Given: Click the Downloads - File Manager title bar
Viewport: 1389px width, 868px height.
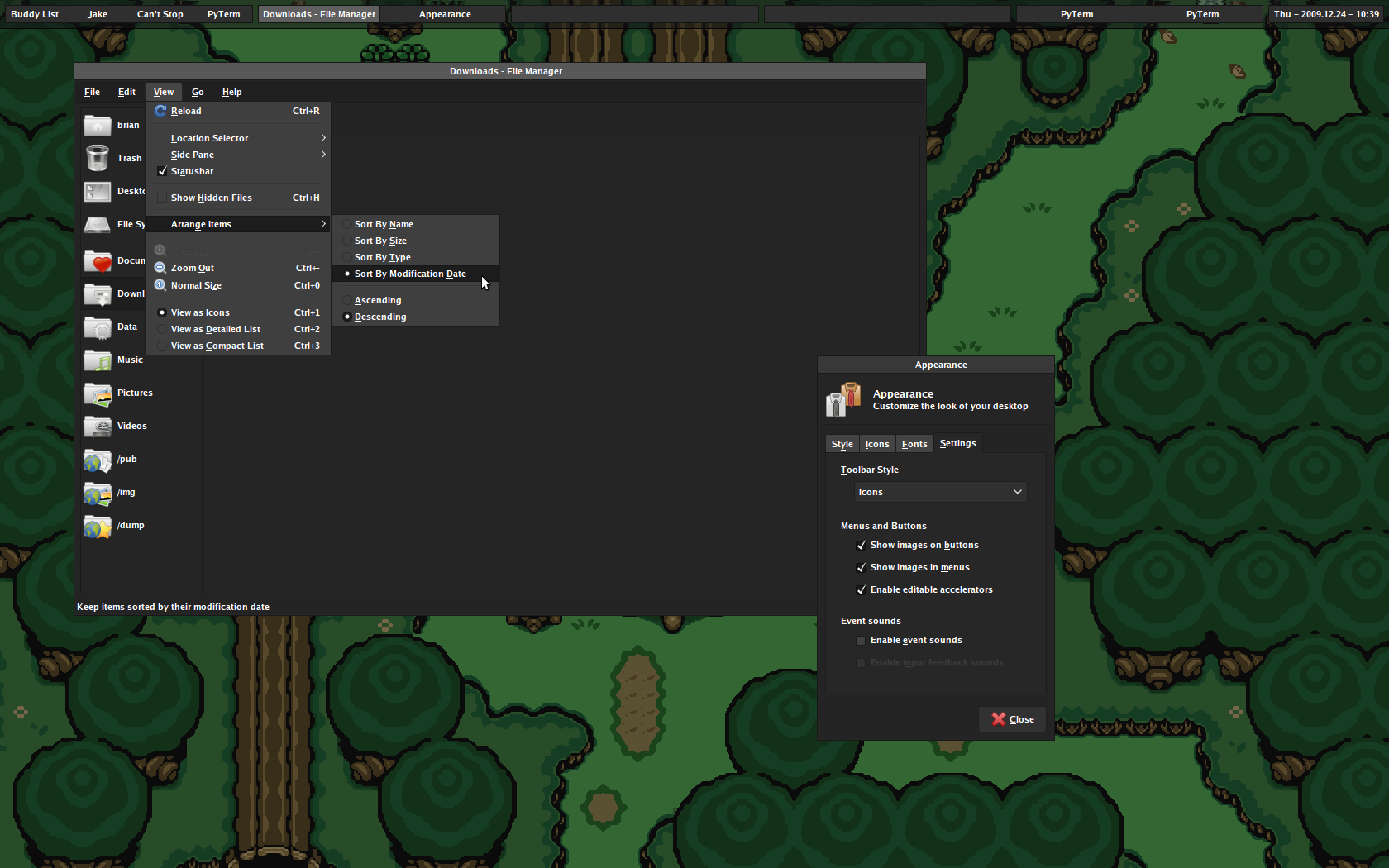Looking at the screenshot, I should [x=500, y=71].
